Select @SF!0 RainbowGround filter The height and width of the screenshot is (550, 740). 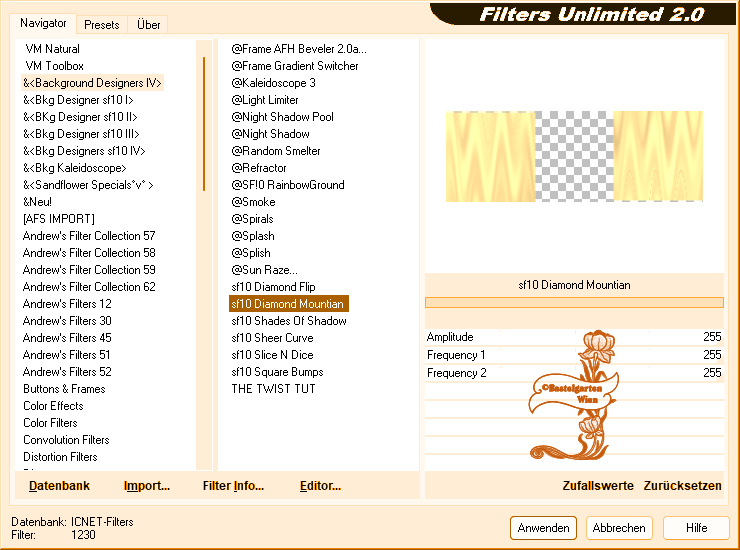(288, 185)
